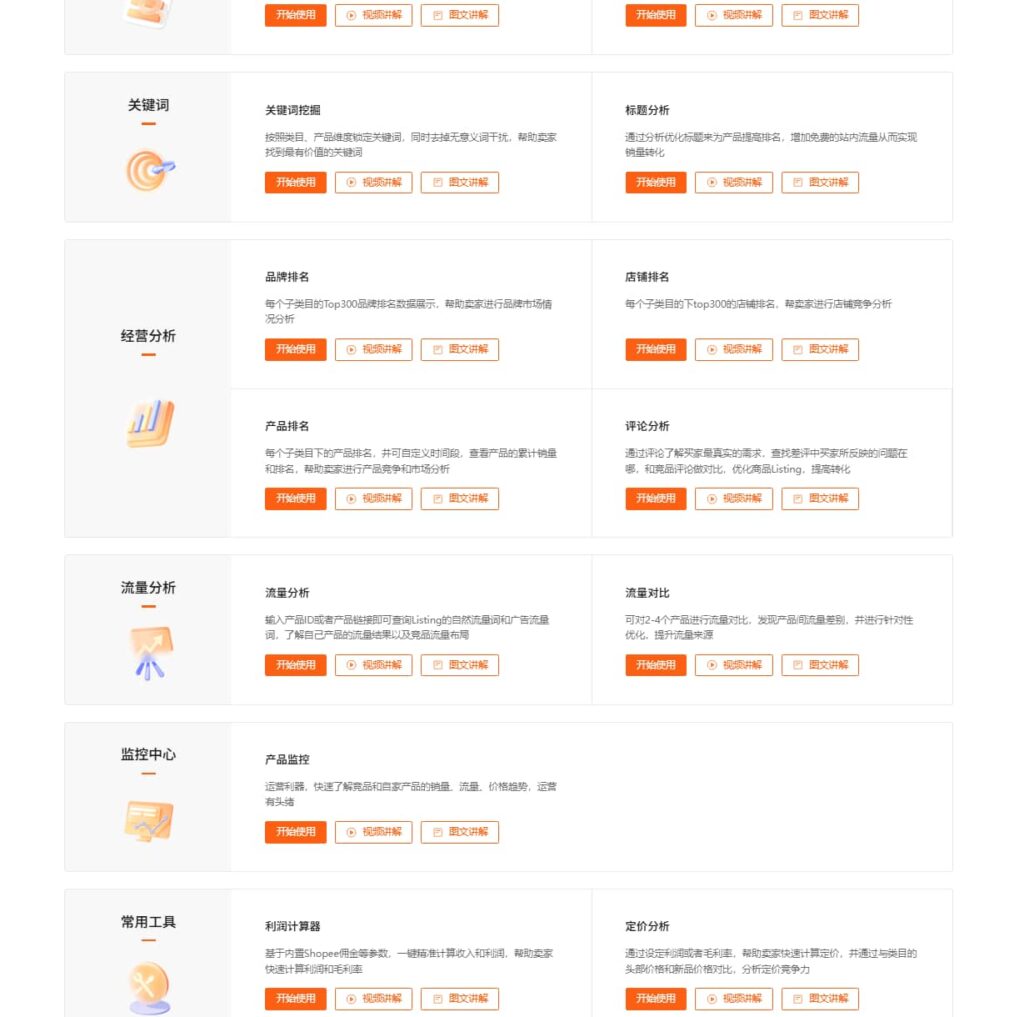Start using 关键词挖掘 with 开始使用

(x=295, y=182)
